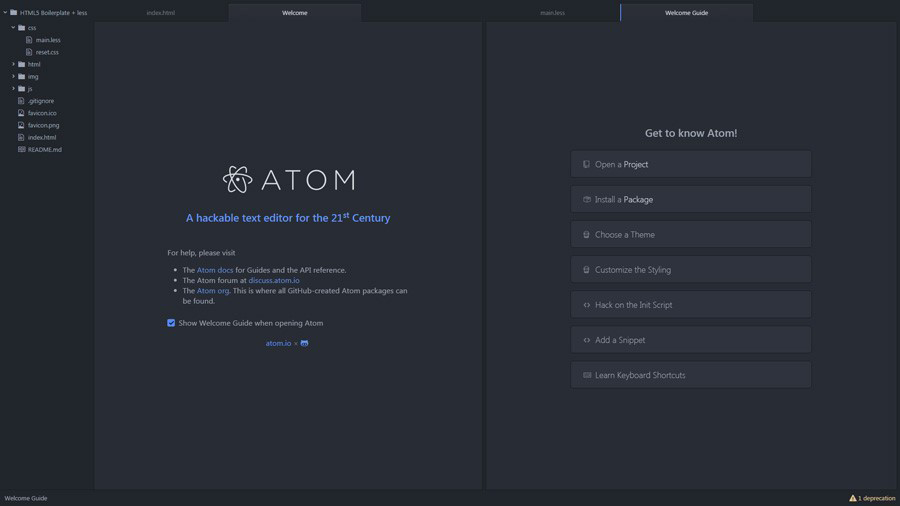Viewport: 900px width, 506px height.
Task: Click the code icon beside Hack on the Init Script
Action: coord(587,305)
